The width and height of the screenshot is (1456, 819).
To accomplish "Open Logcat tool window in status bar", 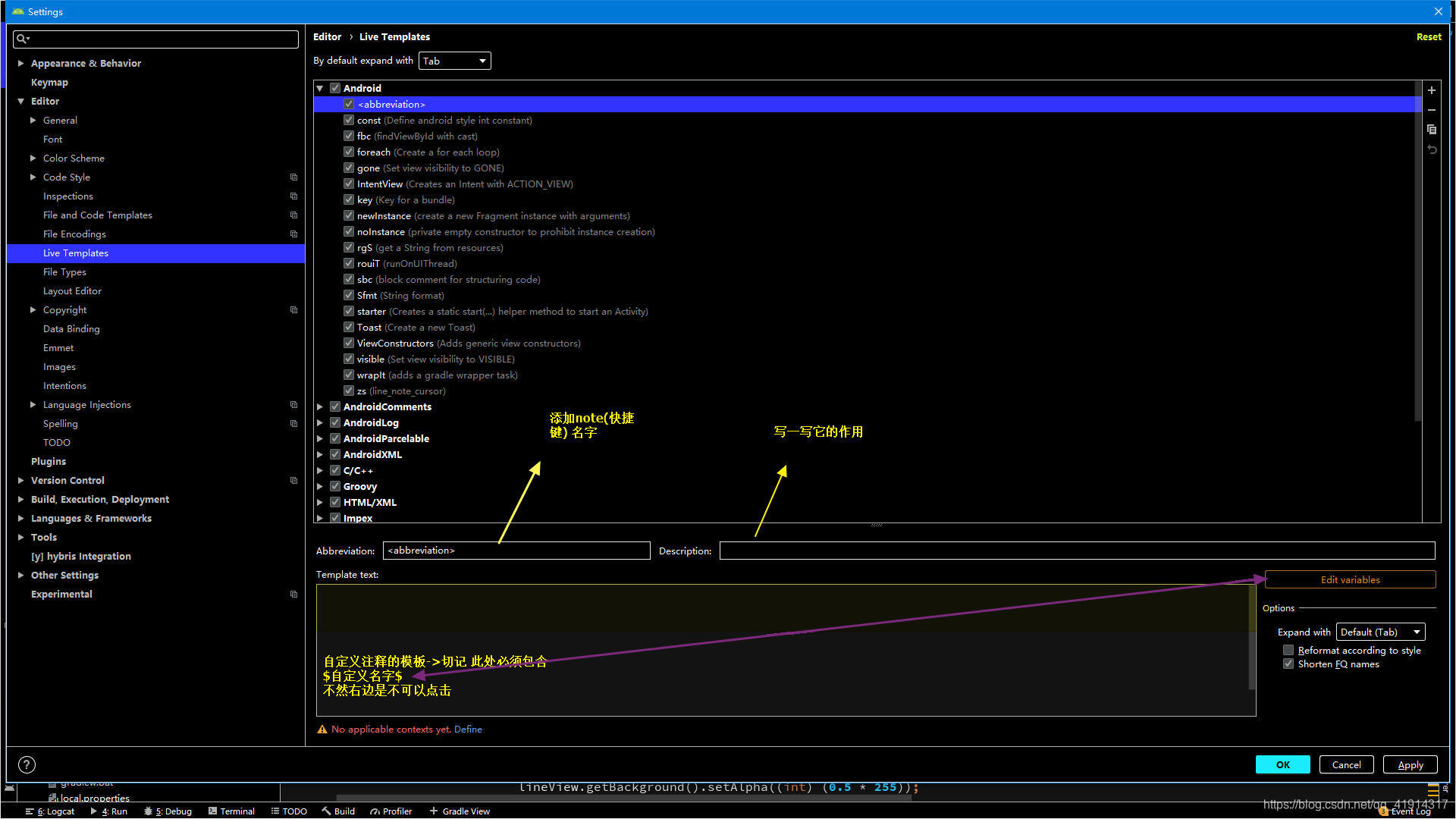I will [x=50, y=811].
